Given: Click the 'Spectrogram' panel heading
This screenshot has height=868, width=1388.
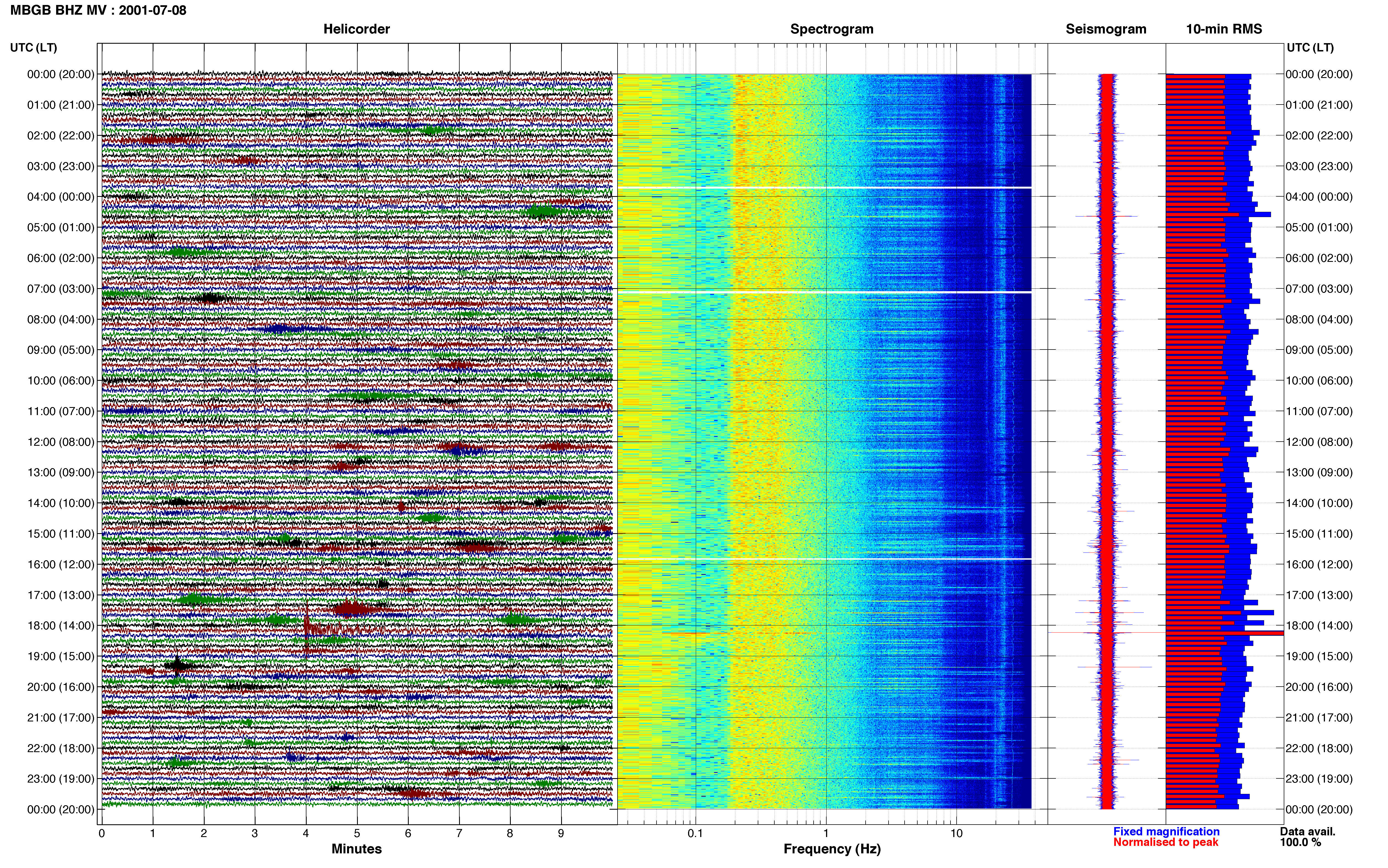Looking at the screenshot, I should pos(832,29).
